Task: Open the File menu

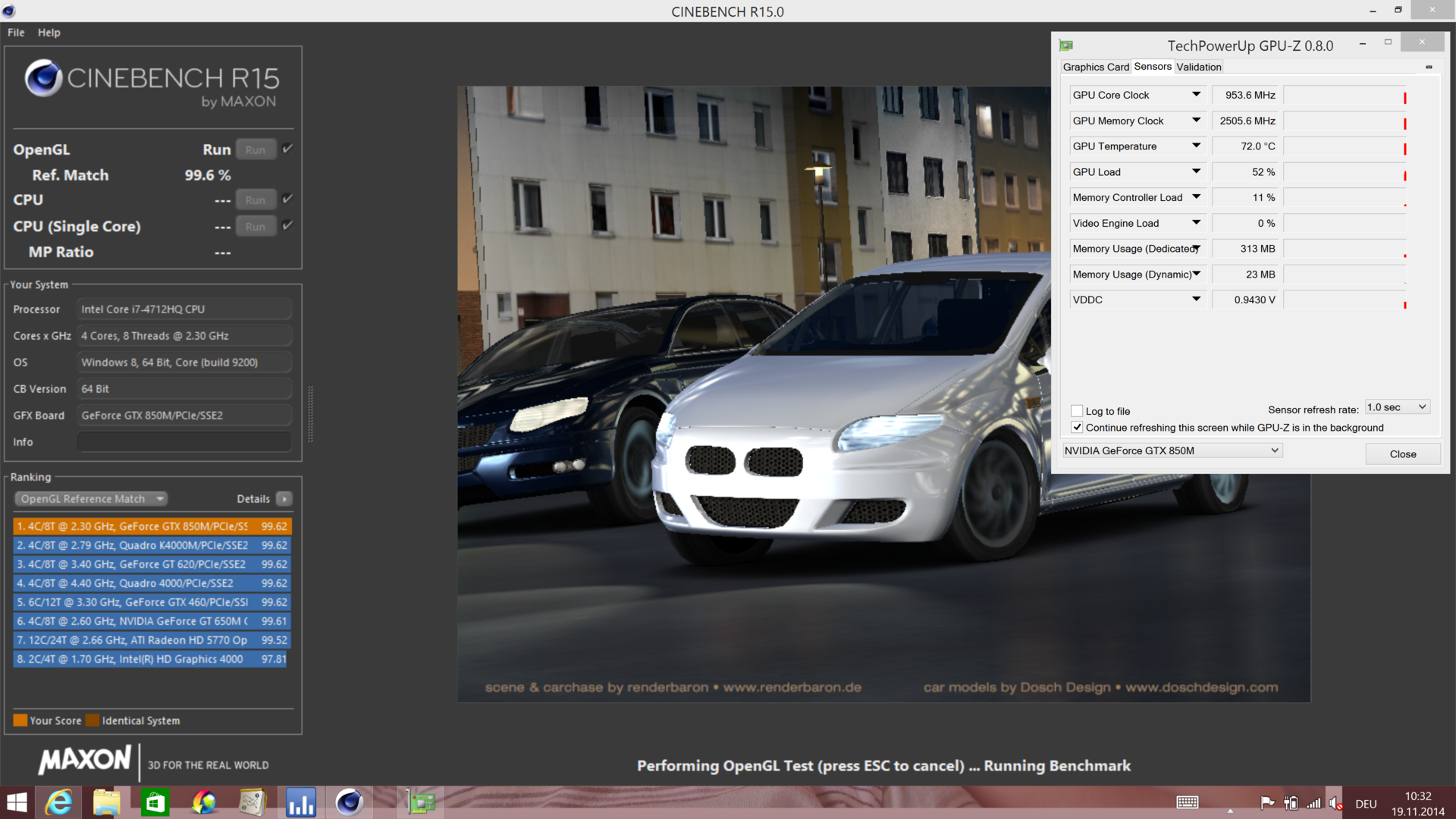Action: (16, 33)
